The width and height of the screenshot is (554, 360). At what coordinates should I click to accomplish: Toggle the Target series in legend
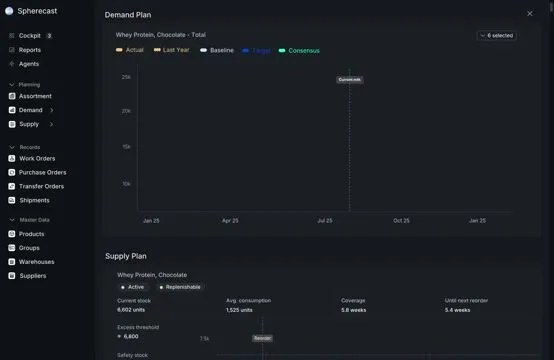click(x=257, y=51)
